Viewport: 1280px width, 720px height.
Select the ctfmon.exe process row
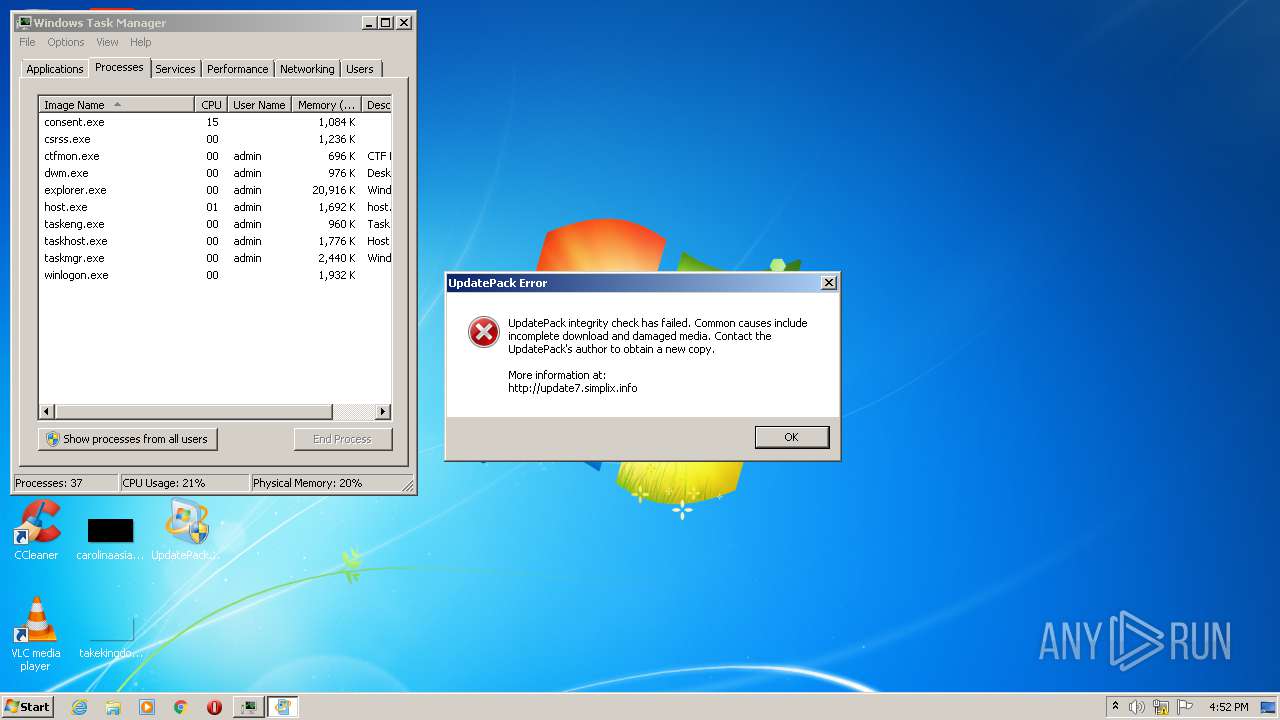click(x=215, y=156)
